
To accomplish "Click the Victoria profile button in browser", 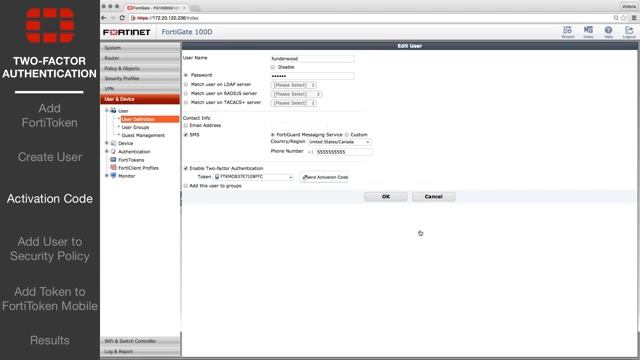I will pyautogui.click(x=629, y=6).
